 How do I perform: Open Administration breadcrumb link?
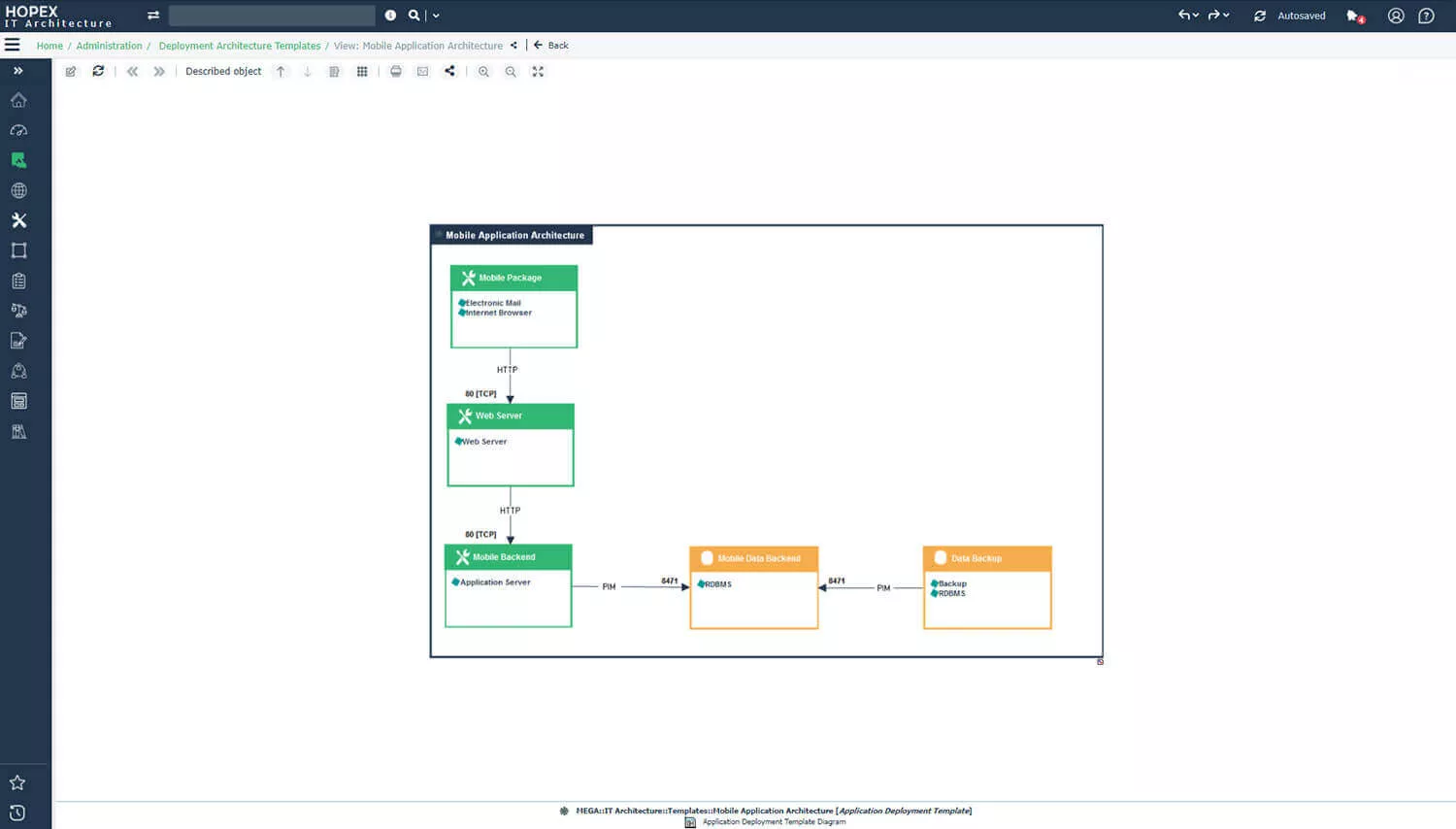point(109,46)
